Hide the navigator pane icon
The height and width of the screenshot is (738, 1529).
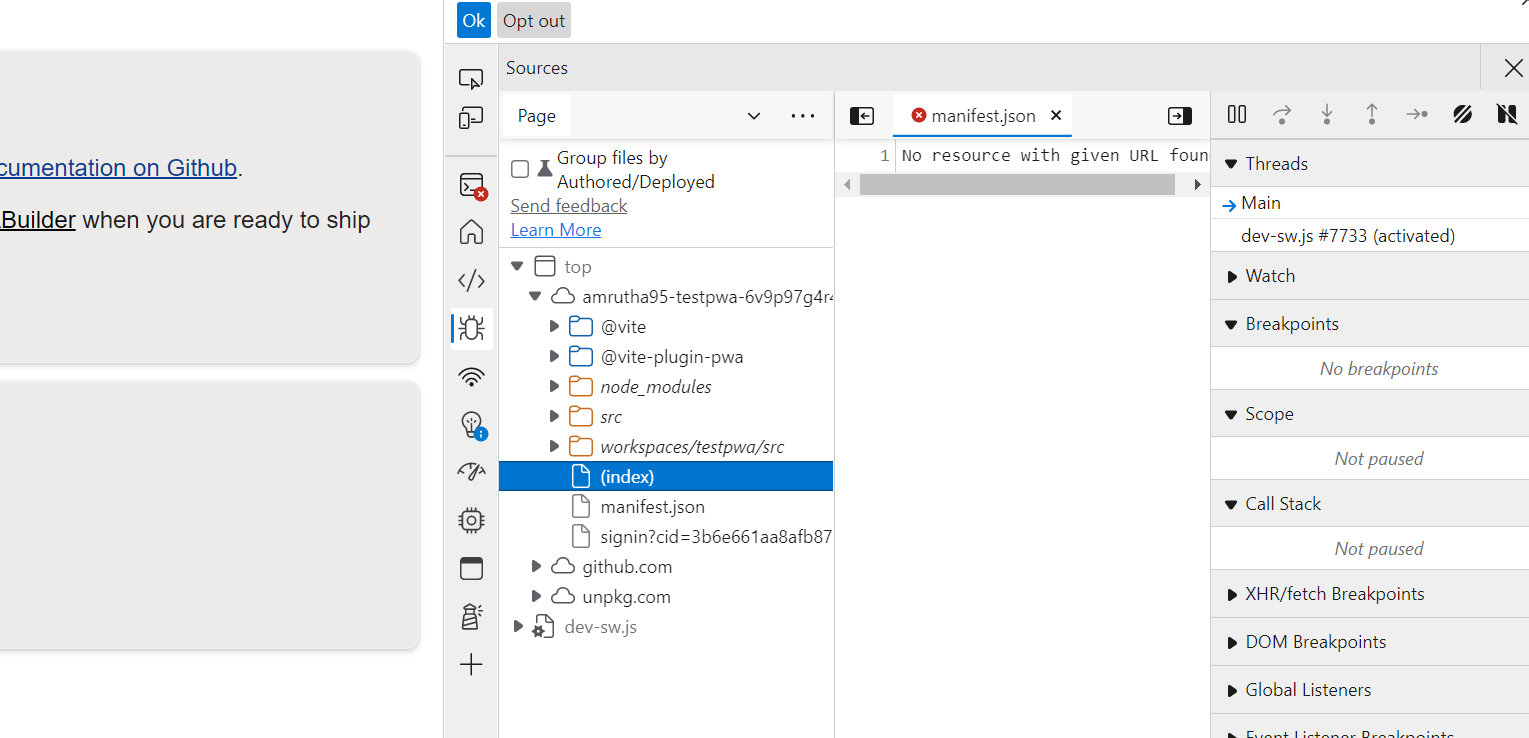862,116
